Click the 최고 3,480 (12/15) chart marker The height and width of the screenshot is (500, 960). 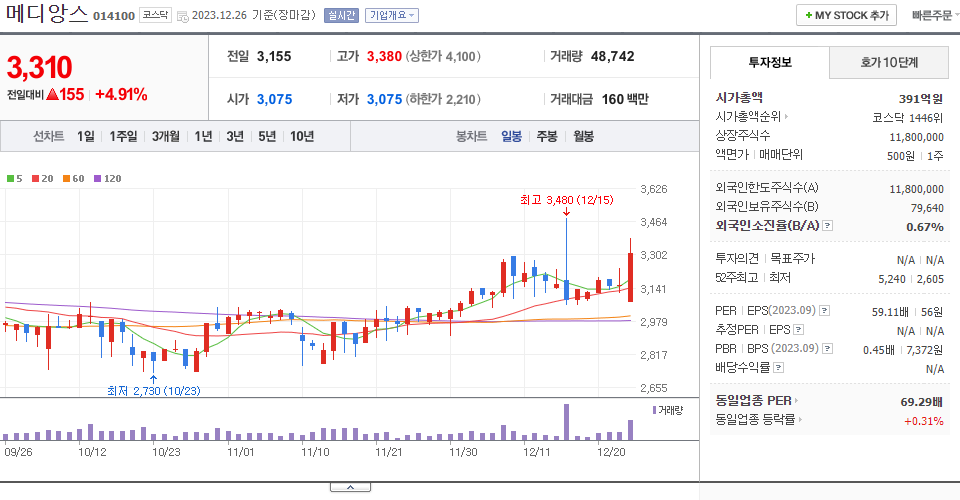point(566,200)
